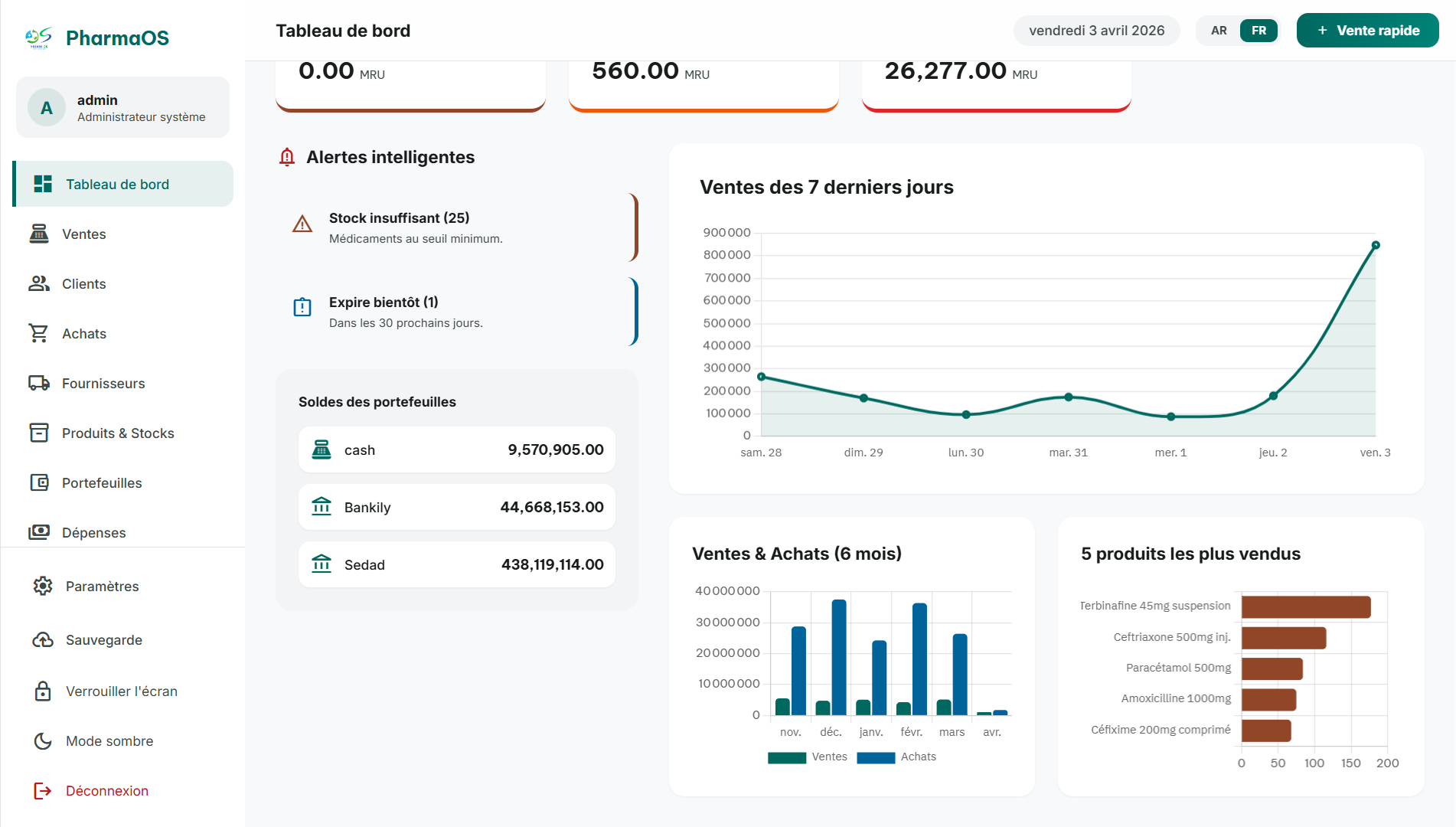Log out using Déconnexion
This screenshot has width=1456, height=827.
(106, 790)
